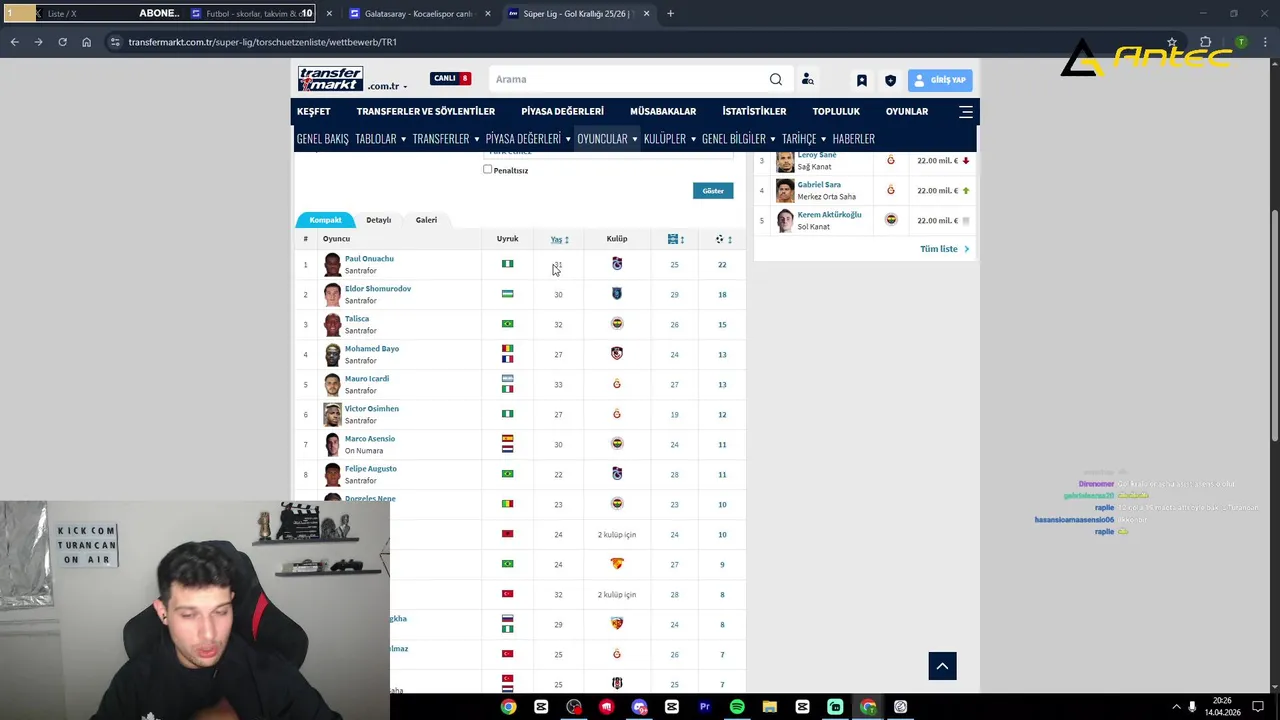The width and height of the screenshot is (1280, 720).
Task: Click Başakşehir crest in Shomurodov row
Action: (x=617, y=294)
